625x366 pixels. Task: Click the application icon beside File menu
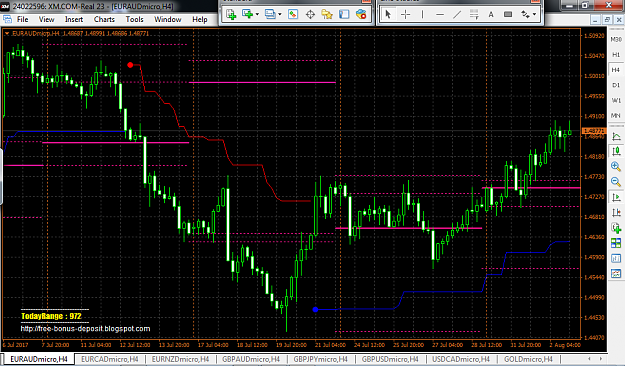[x=7, y=19]
